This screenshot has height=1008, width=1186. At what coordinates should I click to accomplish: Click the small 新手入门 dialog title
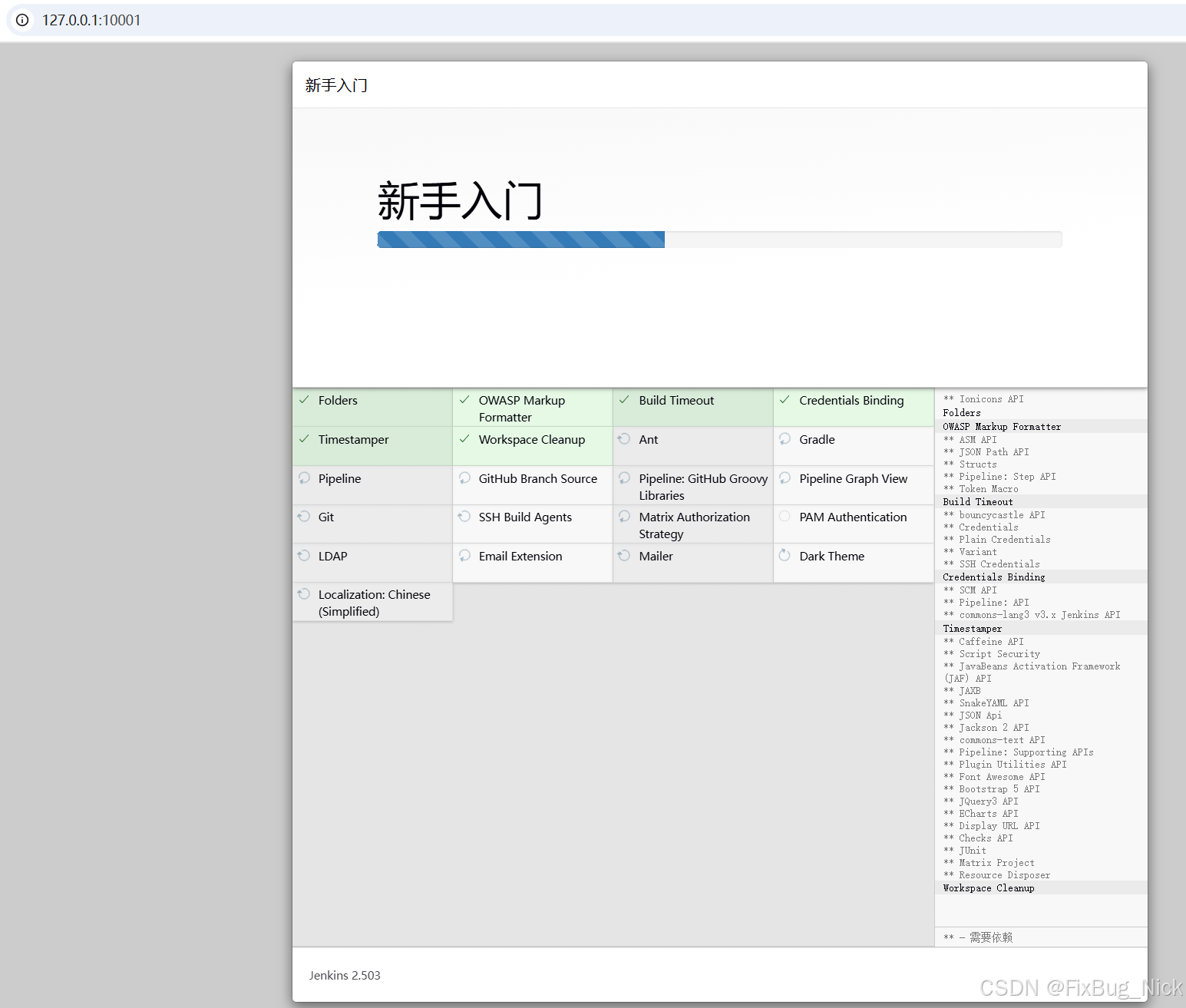point(336,85)
